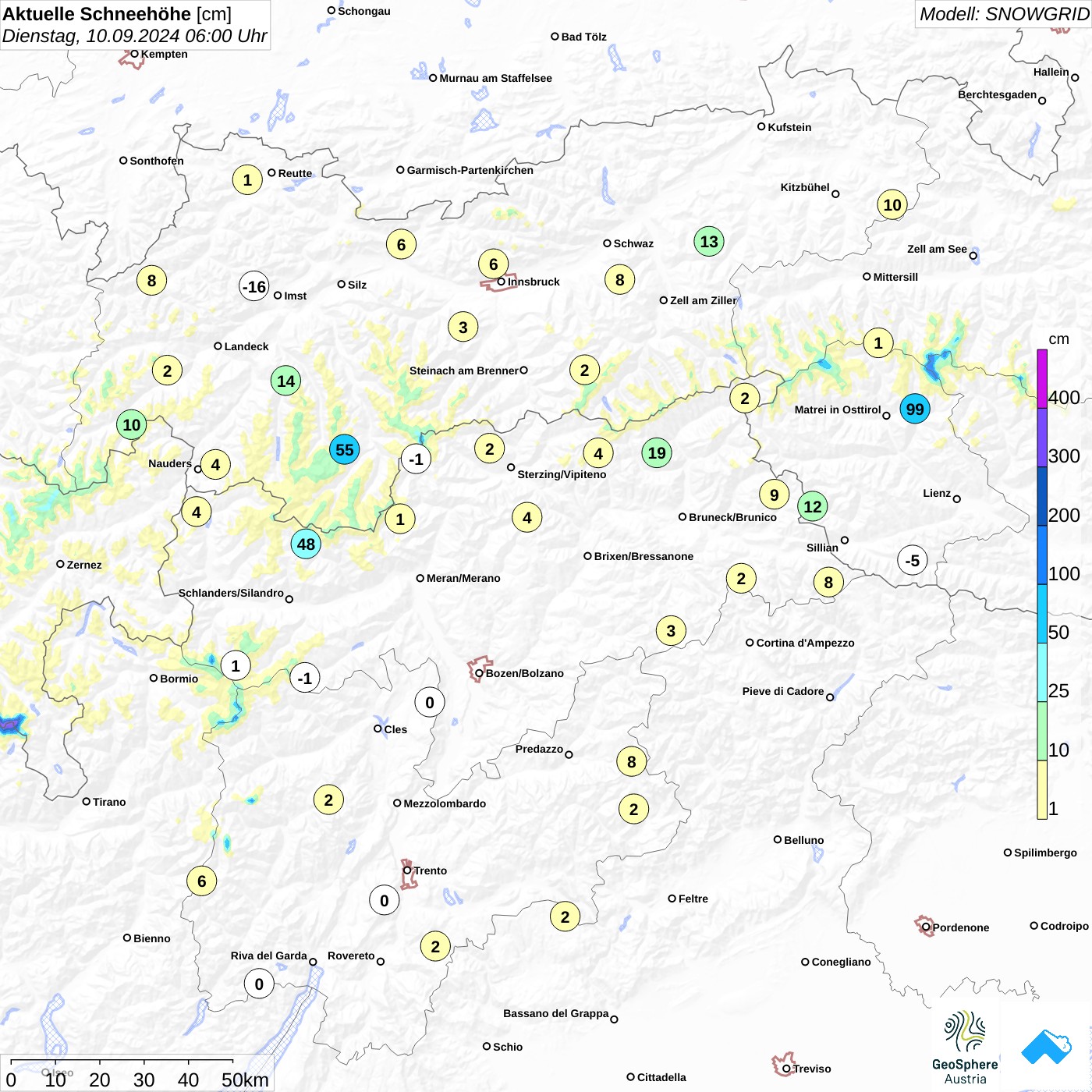
Task: Click the 'Berchtesgaden' label
Action: [997, 94]
